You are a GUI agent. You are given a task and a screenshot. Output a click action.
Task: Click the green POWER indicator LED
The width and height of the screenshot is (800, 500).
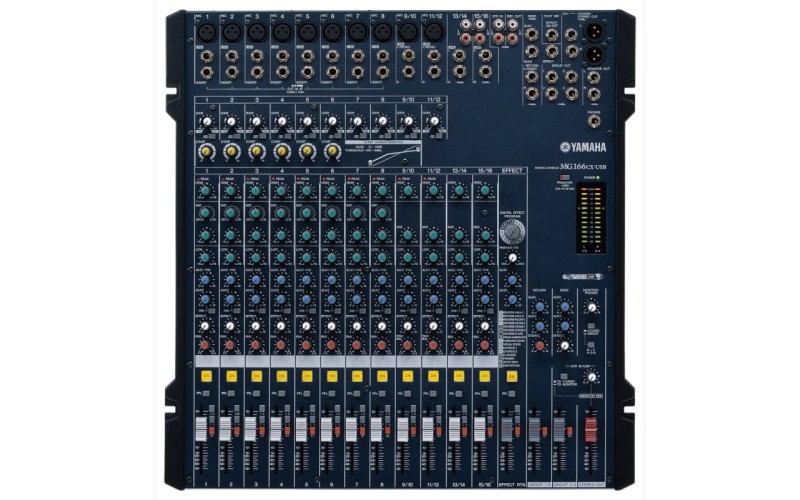point(597,178)
